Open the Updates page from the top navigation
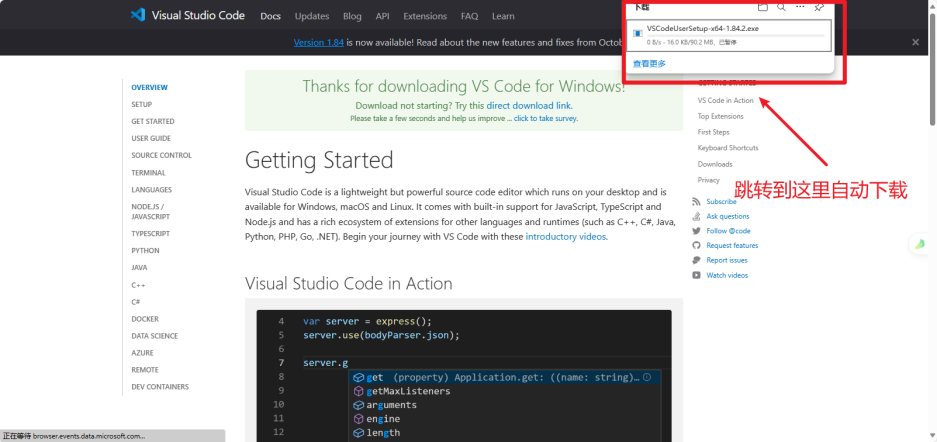 pyautogui.click(x=312, y=16)
